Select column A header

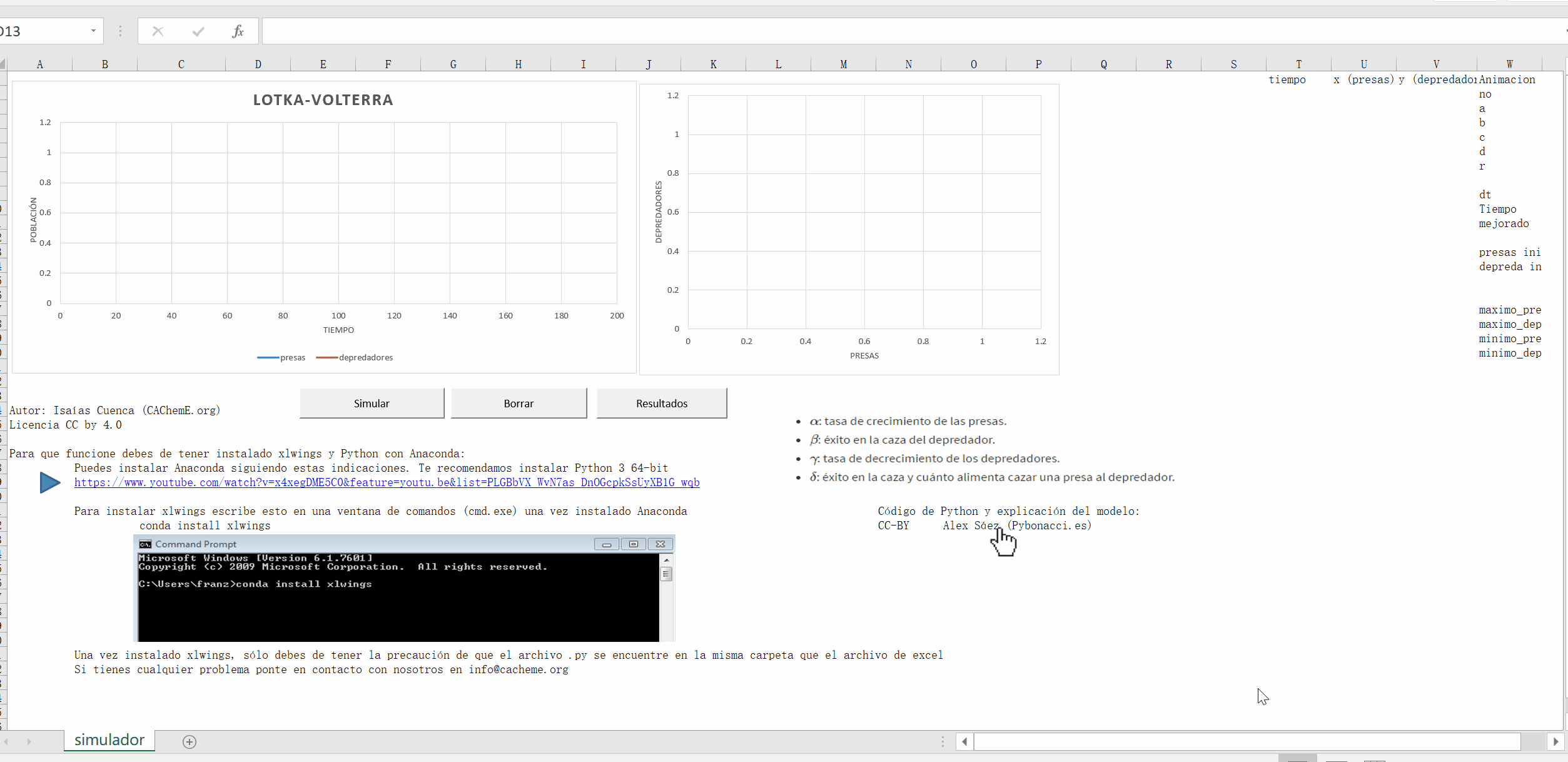40,64
